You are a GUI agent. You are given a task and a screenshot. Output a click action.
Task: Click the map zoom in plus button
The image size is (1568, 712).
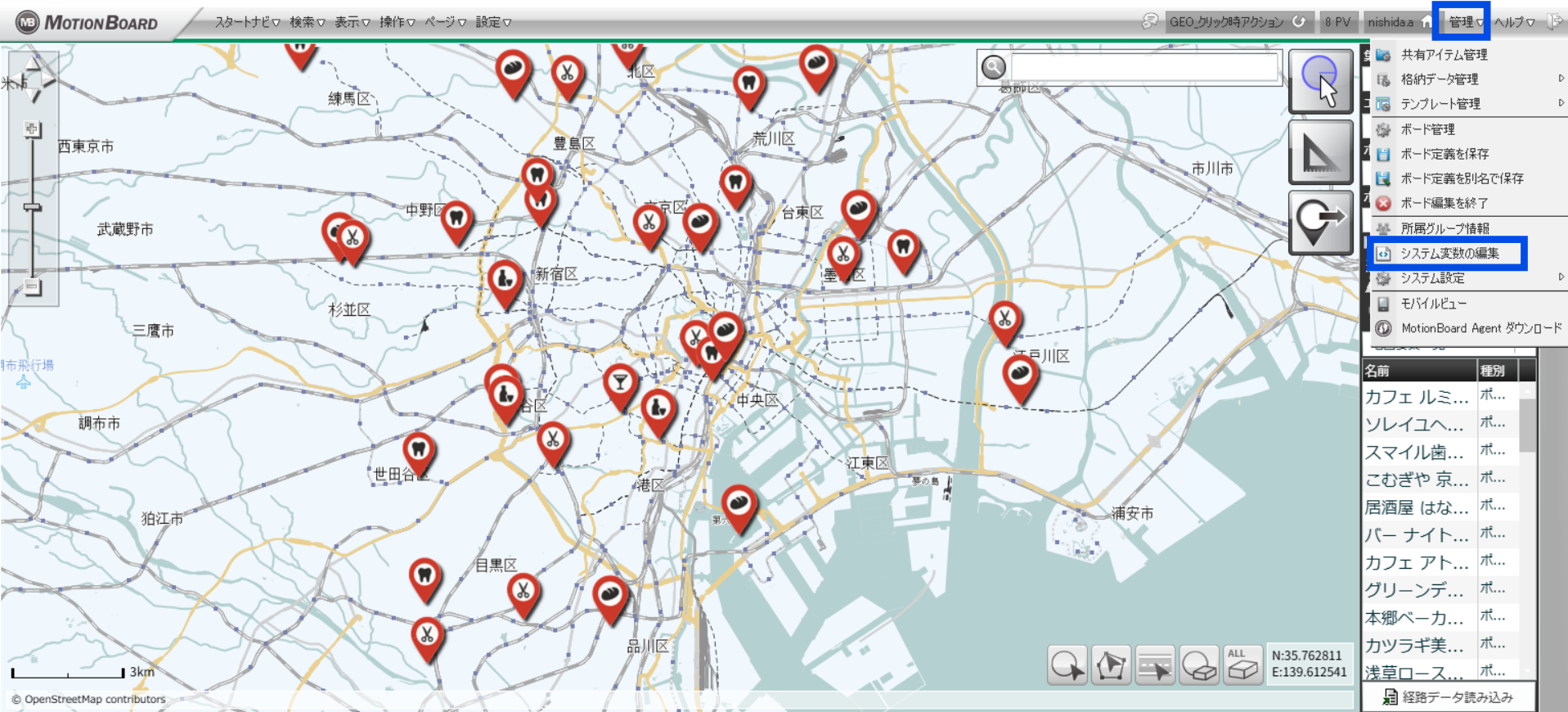(x=32, y=129)
